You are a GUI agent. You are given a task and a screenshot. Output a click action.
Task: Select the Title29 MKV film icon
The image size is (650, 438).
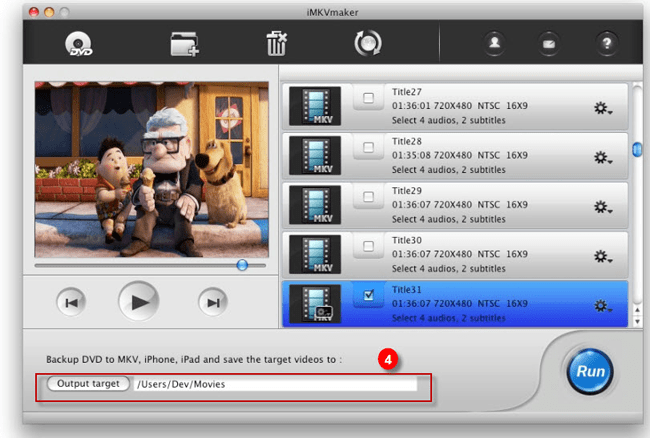tap(315, 205)
